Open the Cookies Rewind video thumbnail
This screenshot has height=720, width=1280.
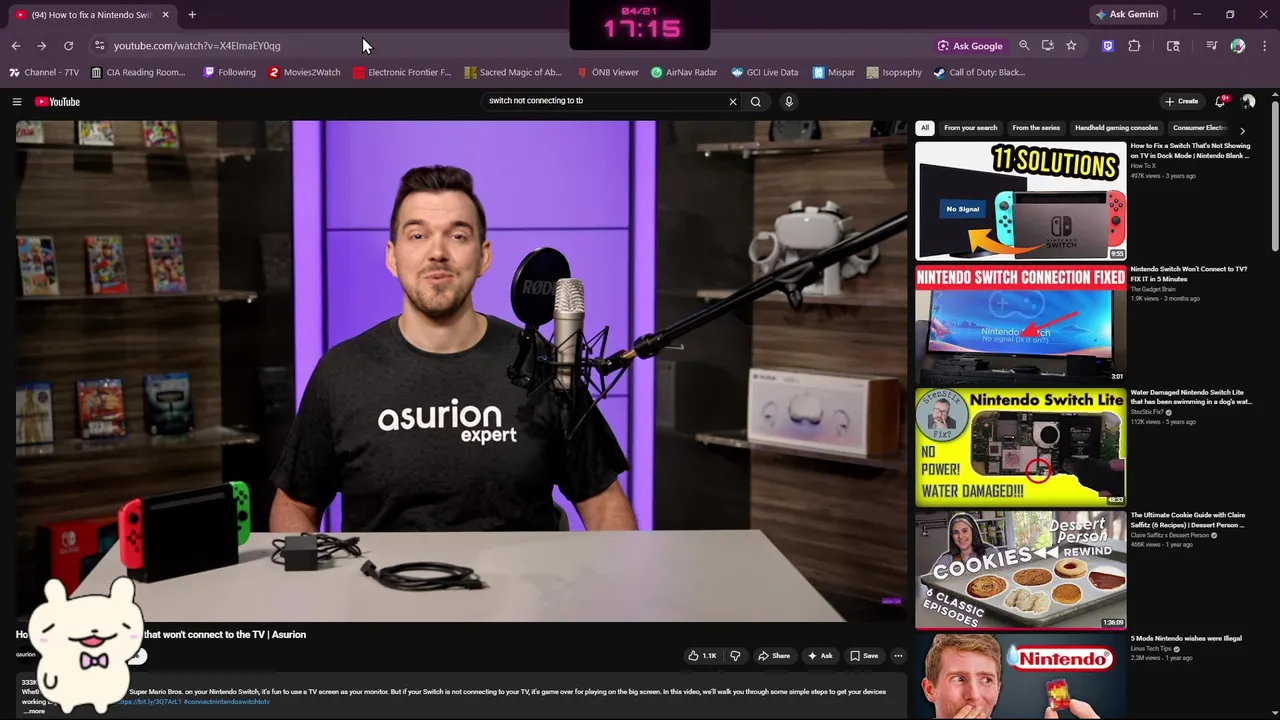coord(1021,570)
